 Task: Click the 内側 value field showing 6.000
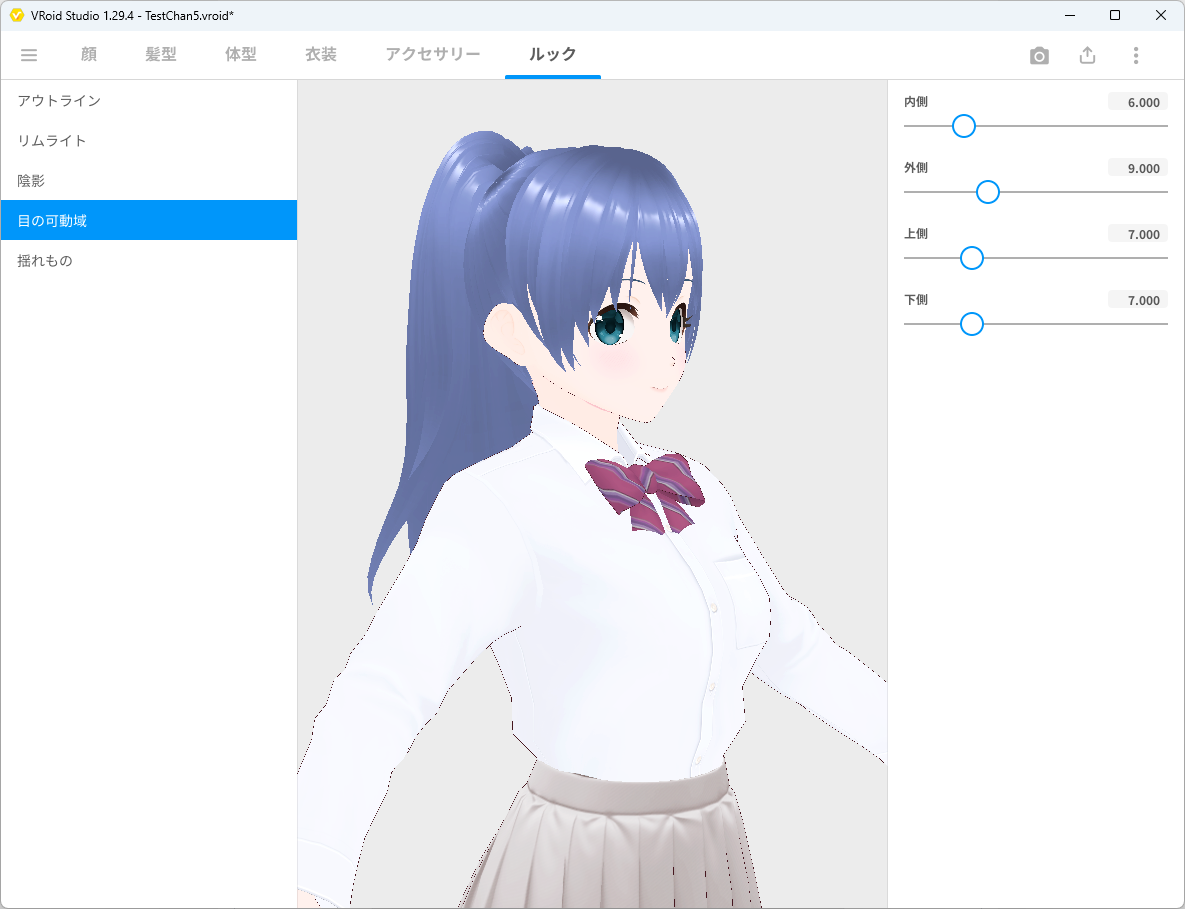(x=1137, y=101)
